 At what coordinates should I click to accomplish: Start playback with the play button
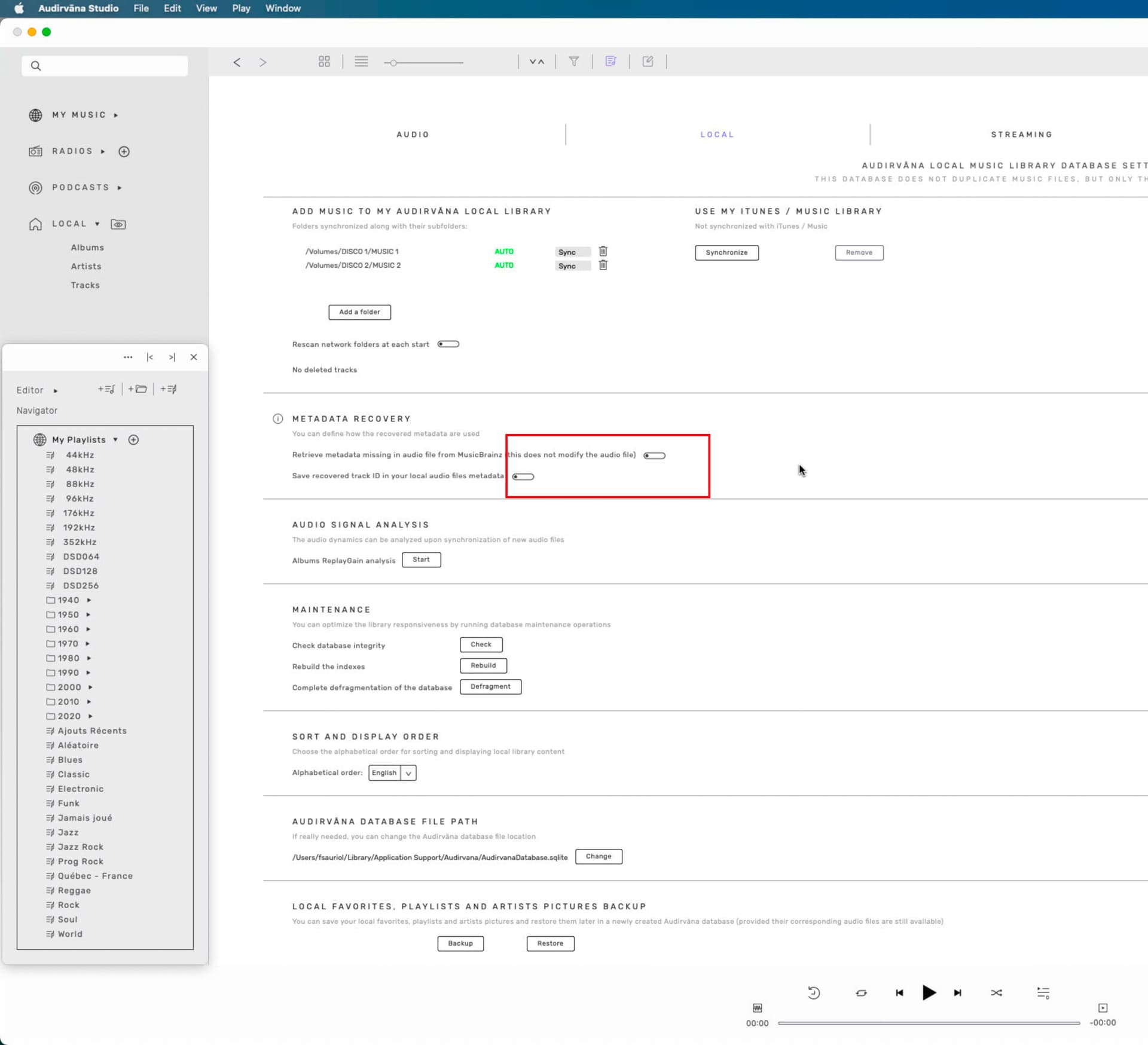click(x=929, y=993)
